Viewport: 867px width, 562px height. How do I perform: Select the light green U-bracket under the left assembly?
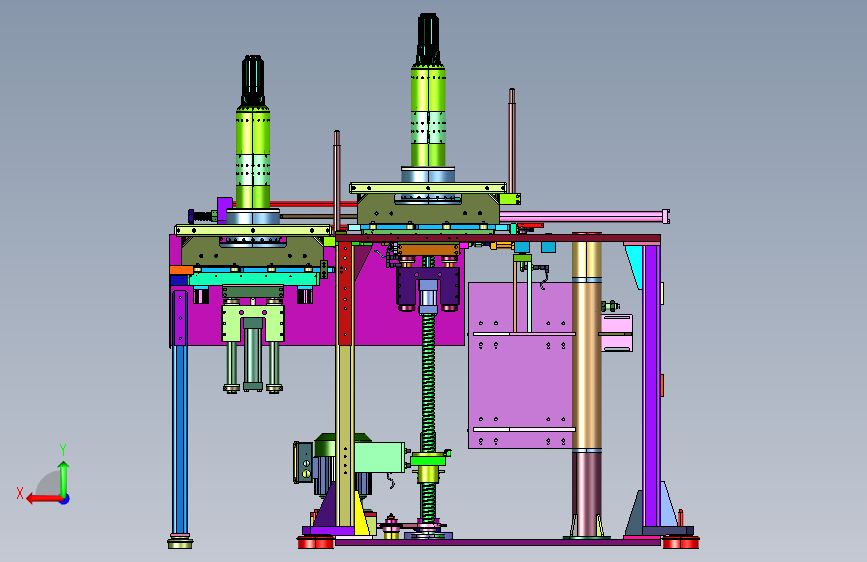253,324
